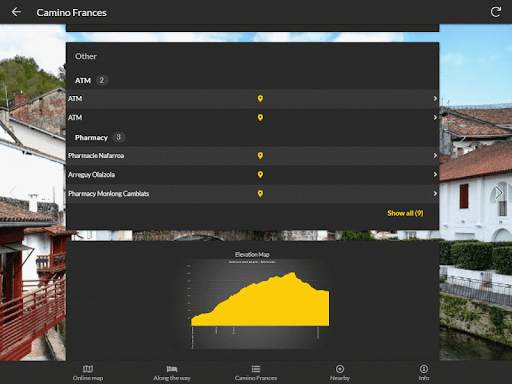This screenshot has width=512, height=384.
Task: Open chevron for Arreguy Olaizola
Action: click(x=435, y=175)
